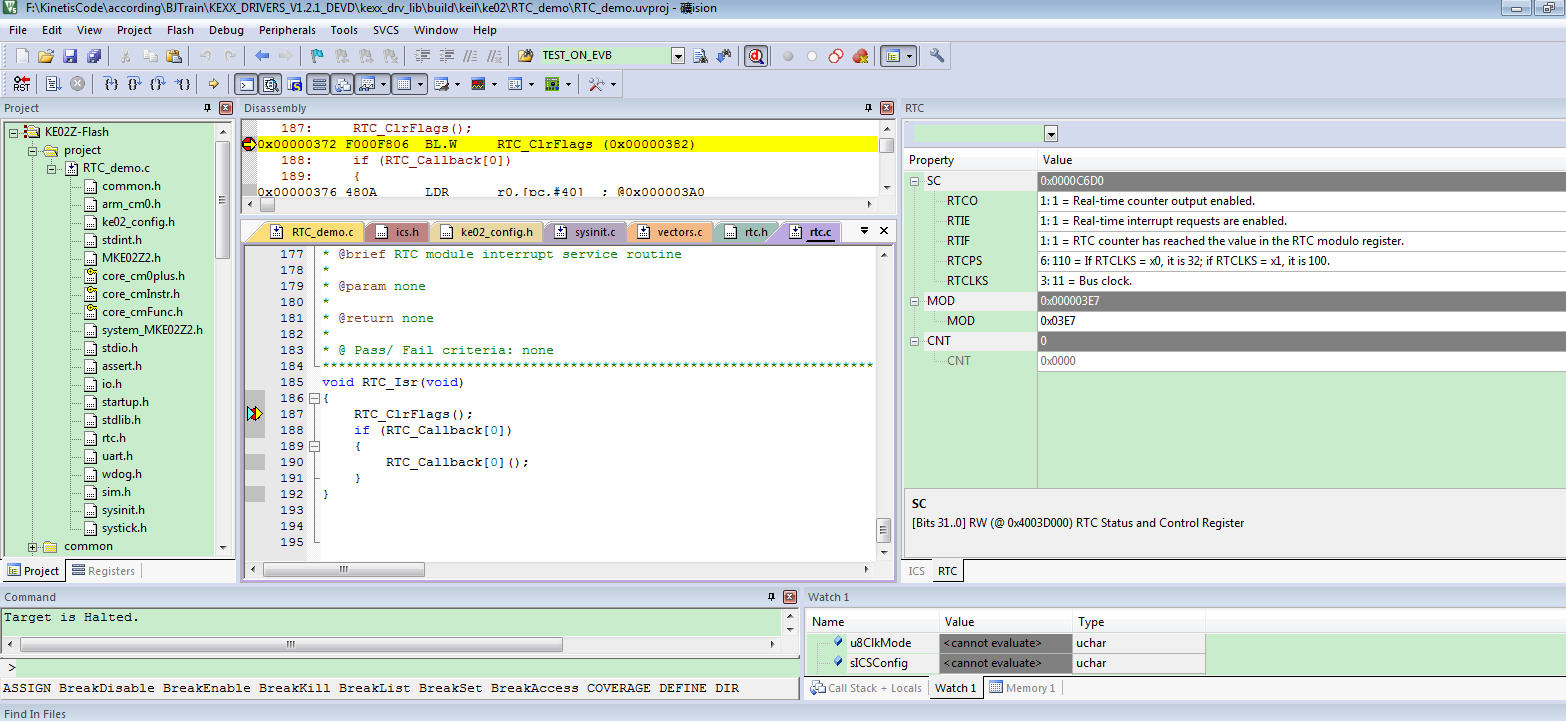Click the Open file toolbar icon
This screenshot has height=721, width=1566.
pyautogui.click(x=46, y=56)
